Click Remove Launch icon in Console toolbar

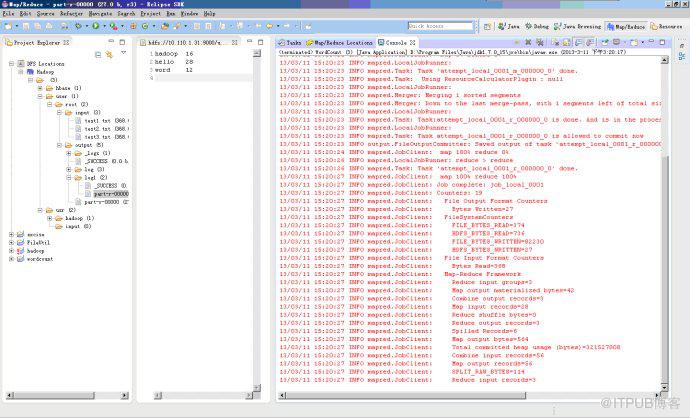pyautogui.click(x=528, y=42)
